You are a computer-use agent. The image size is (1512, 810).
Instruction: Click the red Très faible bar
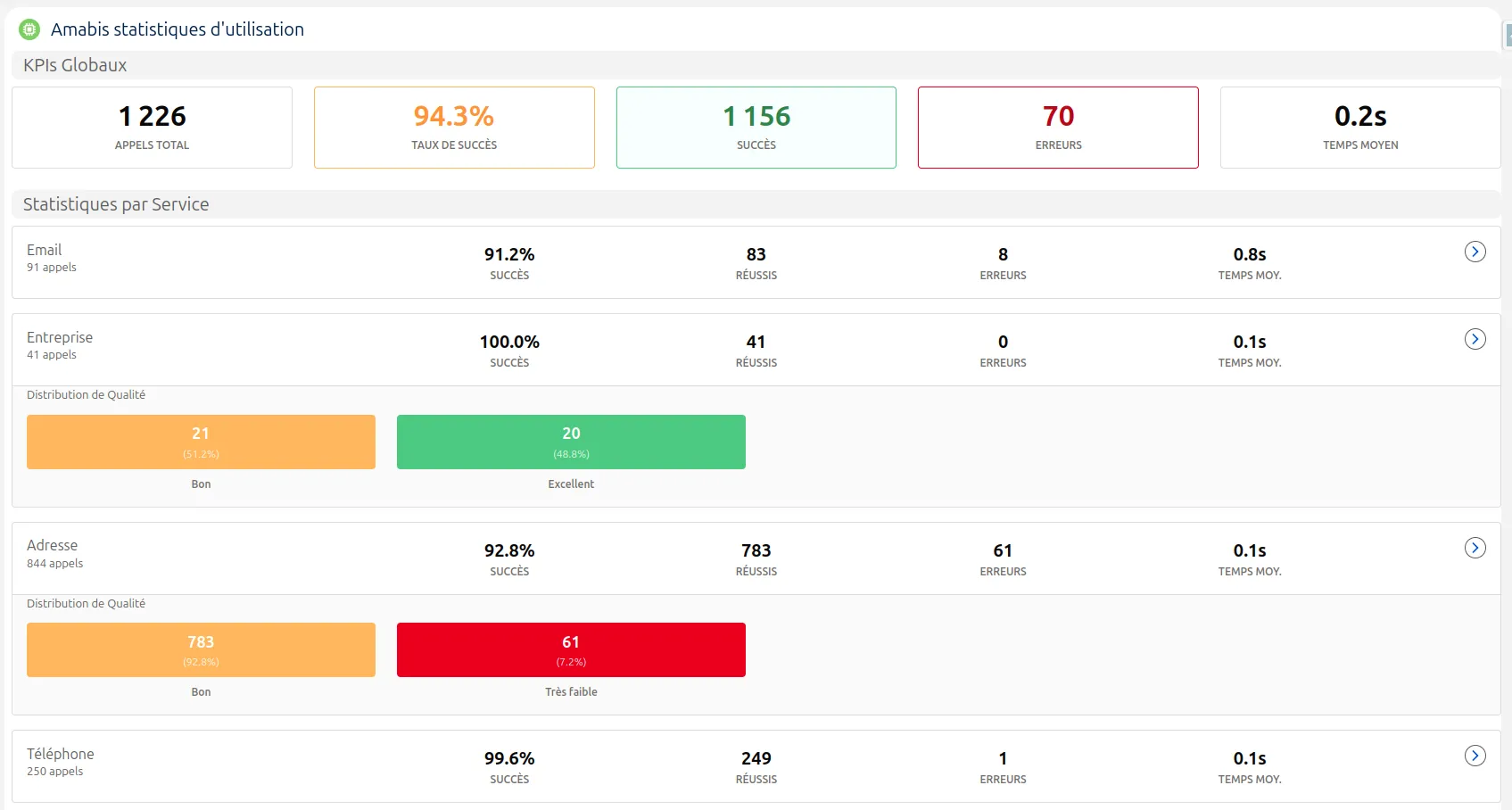coord(571,649)
